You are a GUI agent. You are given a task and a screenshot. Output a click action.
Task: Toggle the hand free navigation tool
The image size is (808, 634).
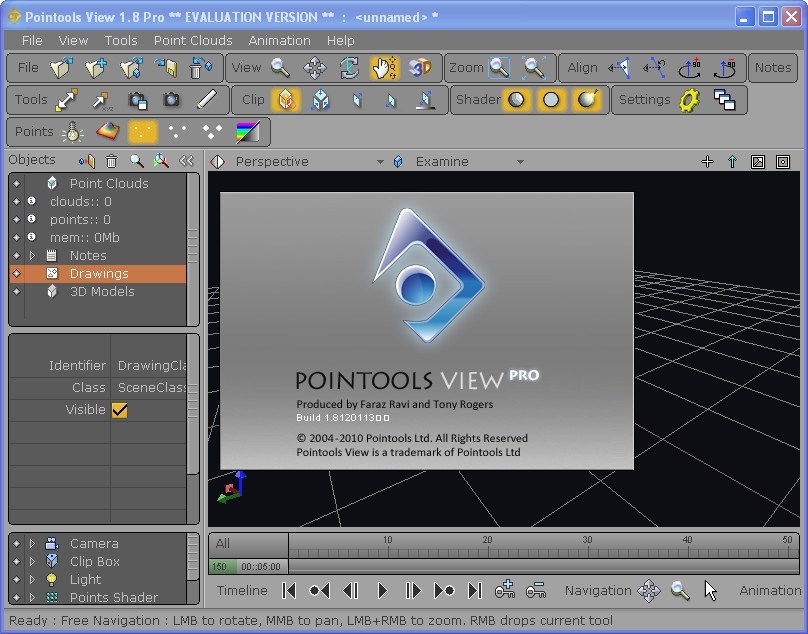pyautogui.click(x=384, y=68)
